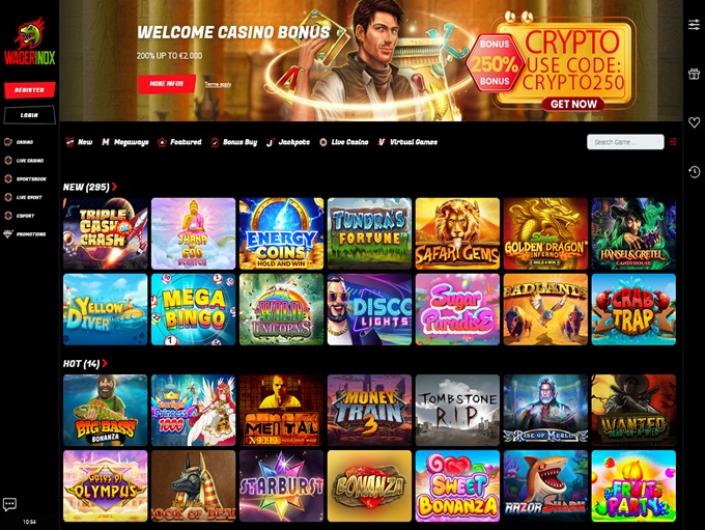The image size is (705, 530).
Task: Switch to the Jackpots category tab
Action: (288, 142)
